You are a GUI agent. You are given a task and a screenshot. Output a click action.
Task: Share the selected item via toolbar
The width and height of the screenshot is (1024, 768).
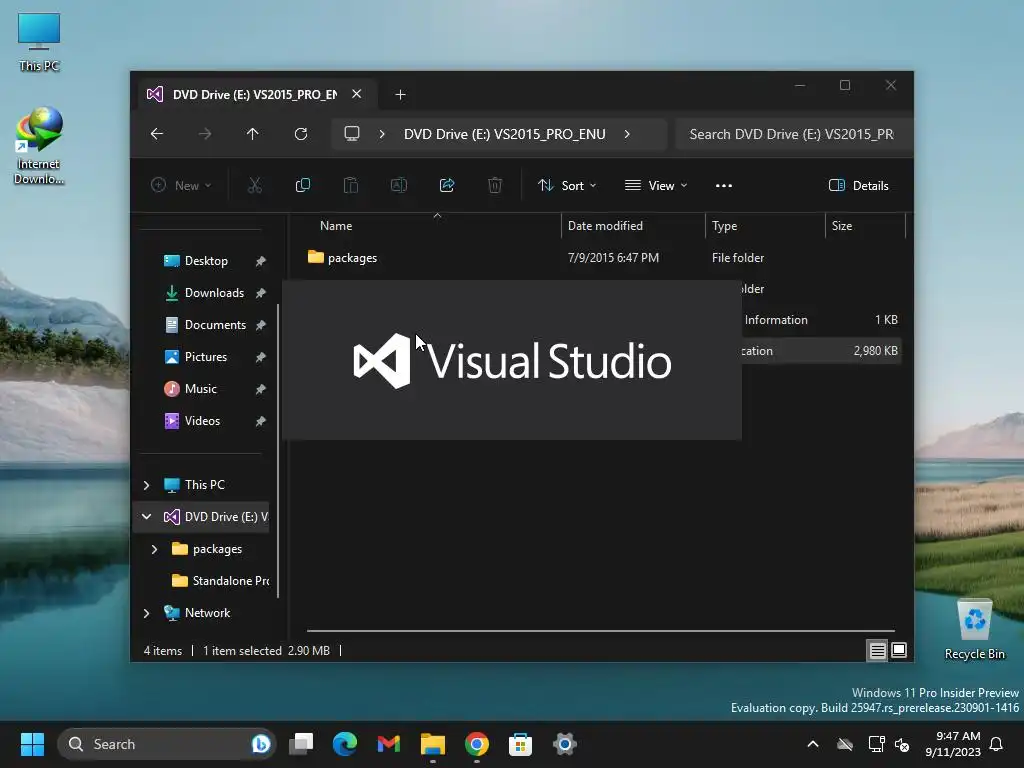point(447,185)
